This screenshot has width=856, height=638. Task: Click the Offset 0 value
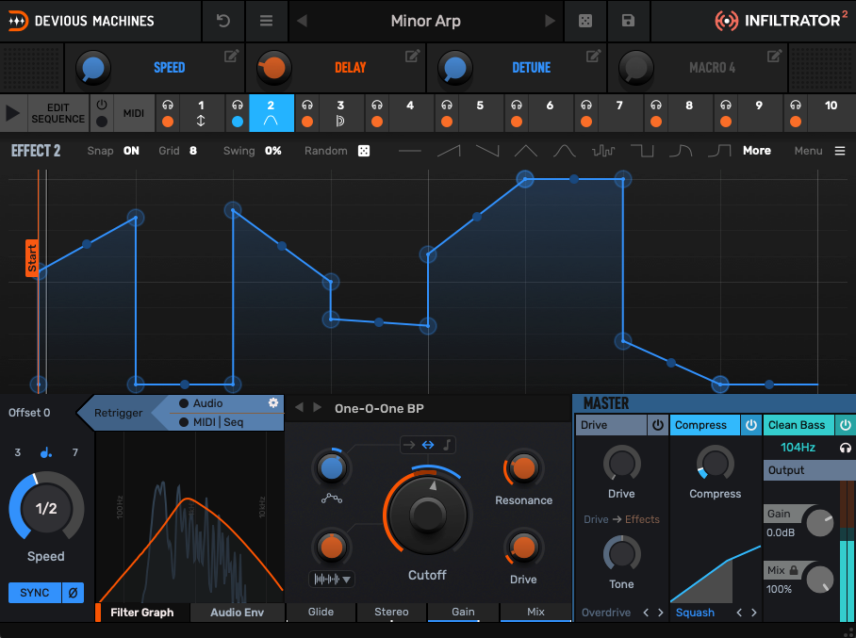29,413
